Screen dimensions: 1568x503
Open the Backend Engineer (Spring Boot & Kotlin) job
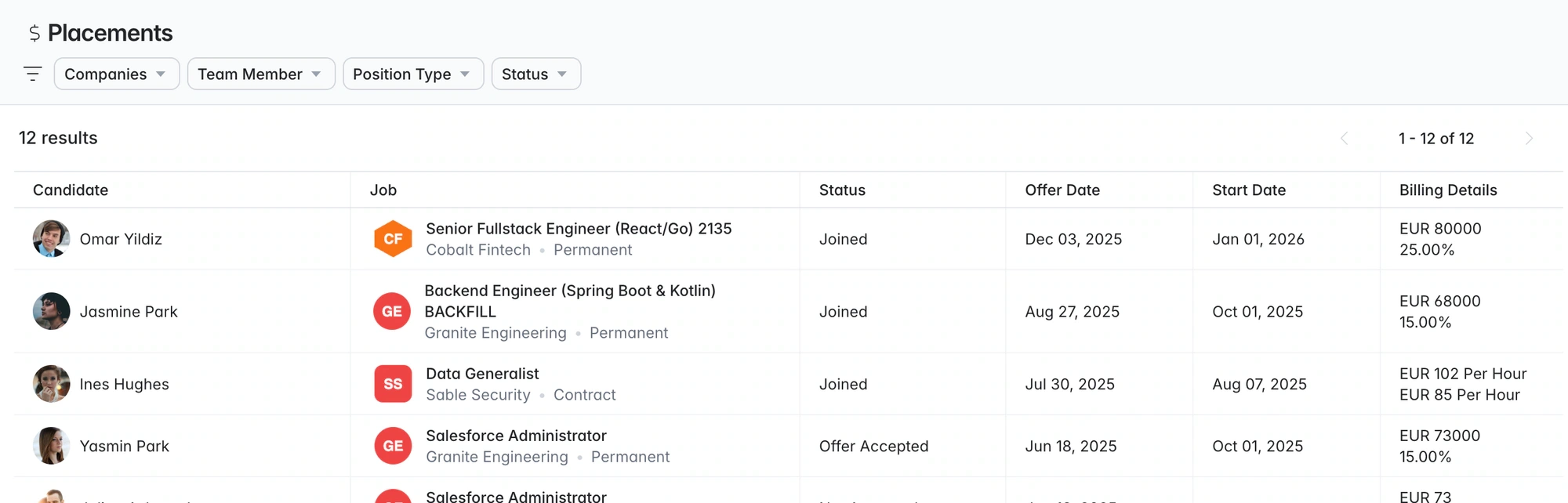pos(570,301)
